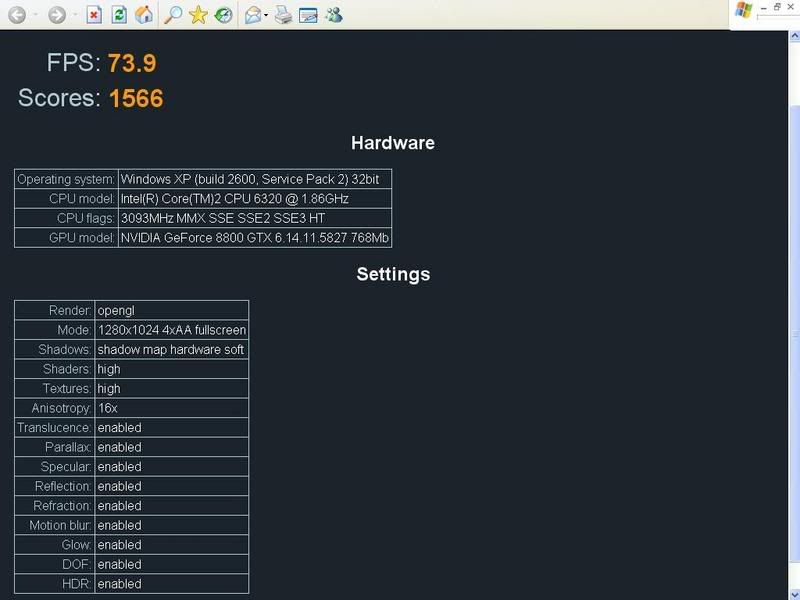The image size is (800, 600).
Task: Click the Windows flag logo
Action: coord(744,11)
